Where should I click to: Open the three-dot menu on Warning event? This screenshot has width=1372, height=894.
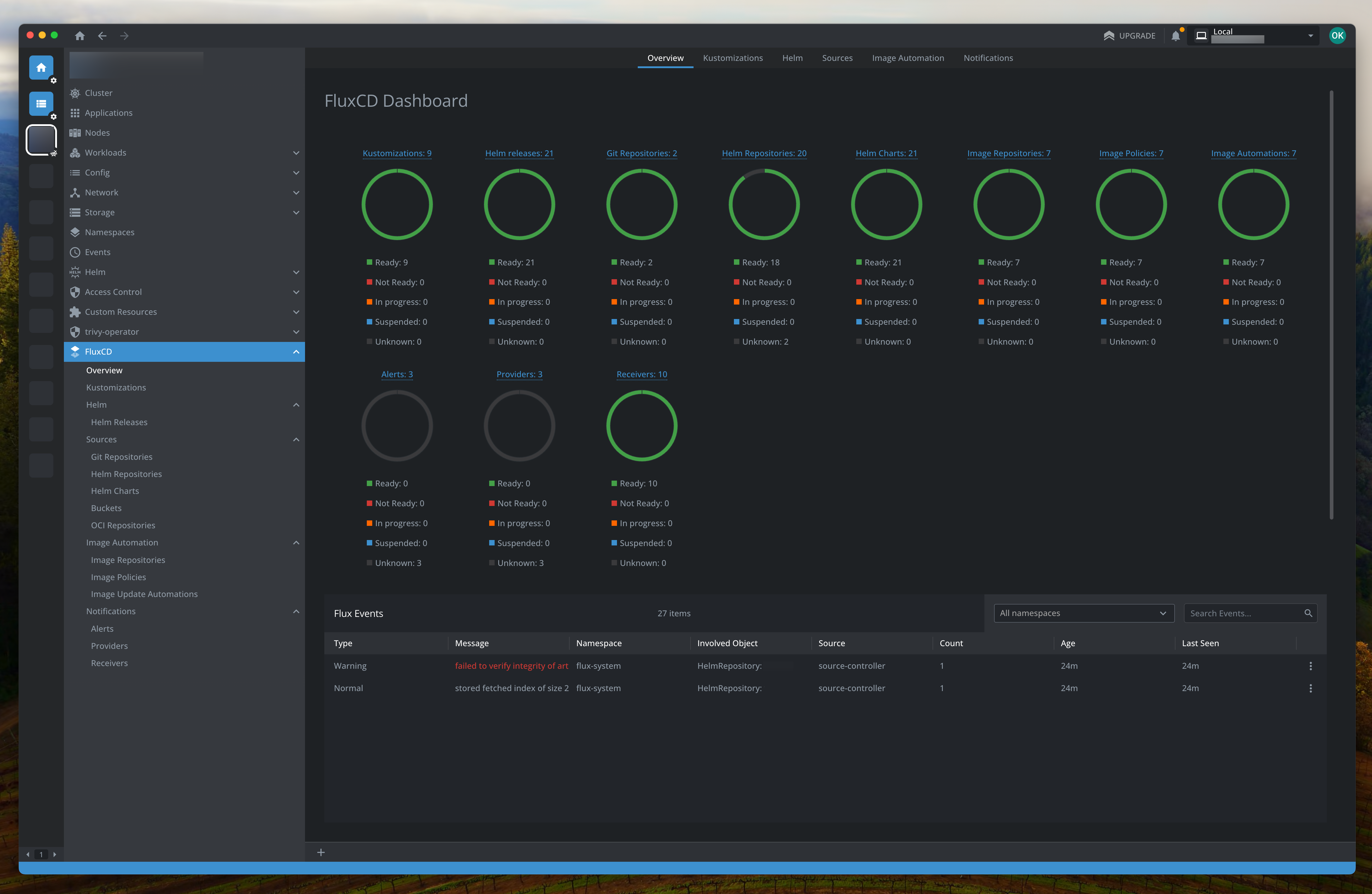[1310, 665]
